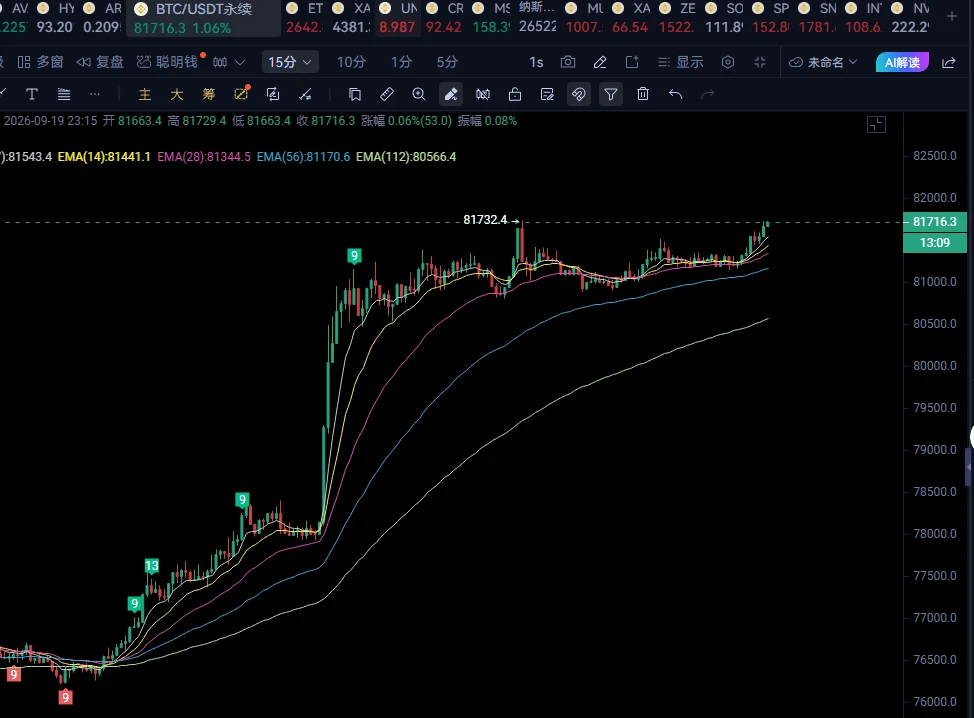Click the AI解读 button

(x=903, y=62)
